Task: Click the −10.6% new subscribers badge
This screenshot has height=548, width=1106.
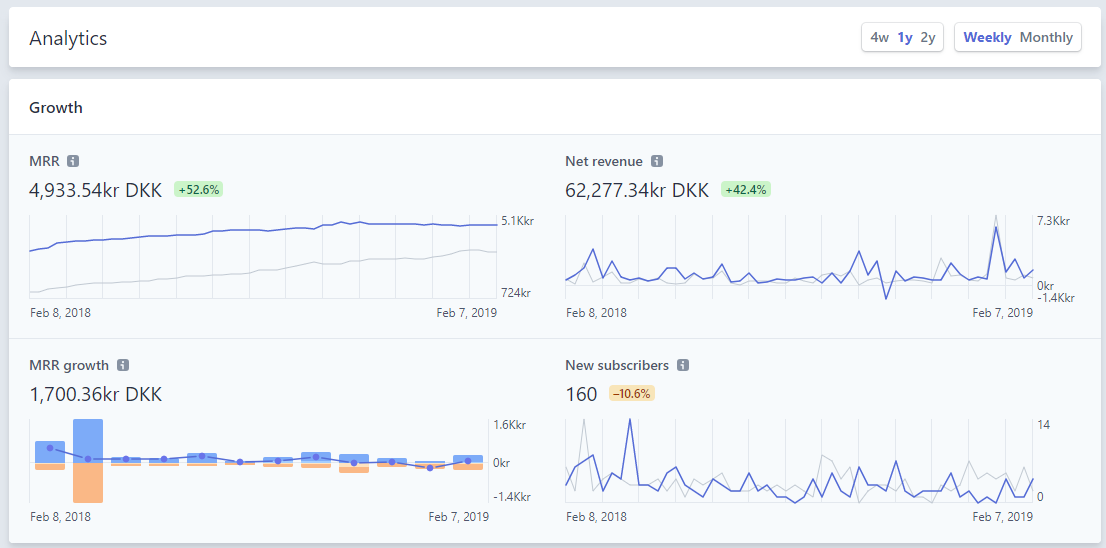Action: [x=630, y=394]
